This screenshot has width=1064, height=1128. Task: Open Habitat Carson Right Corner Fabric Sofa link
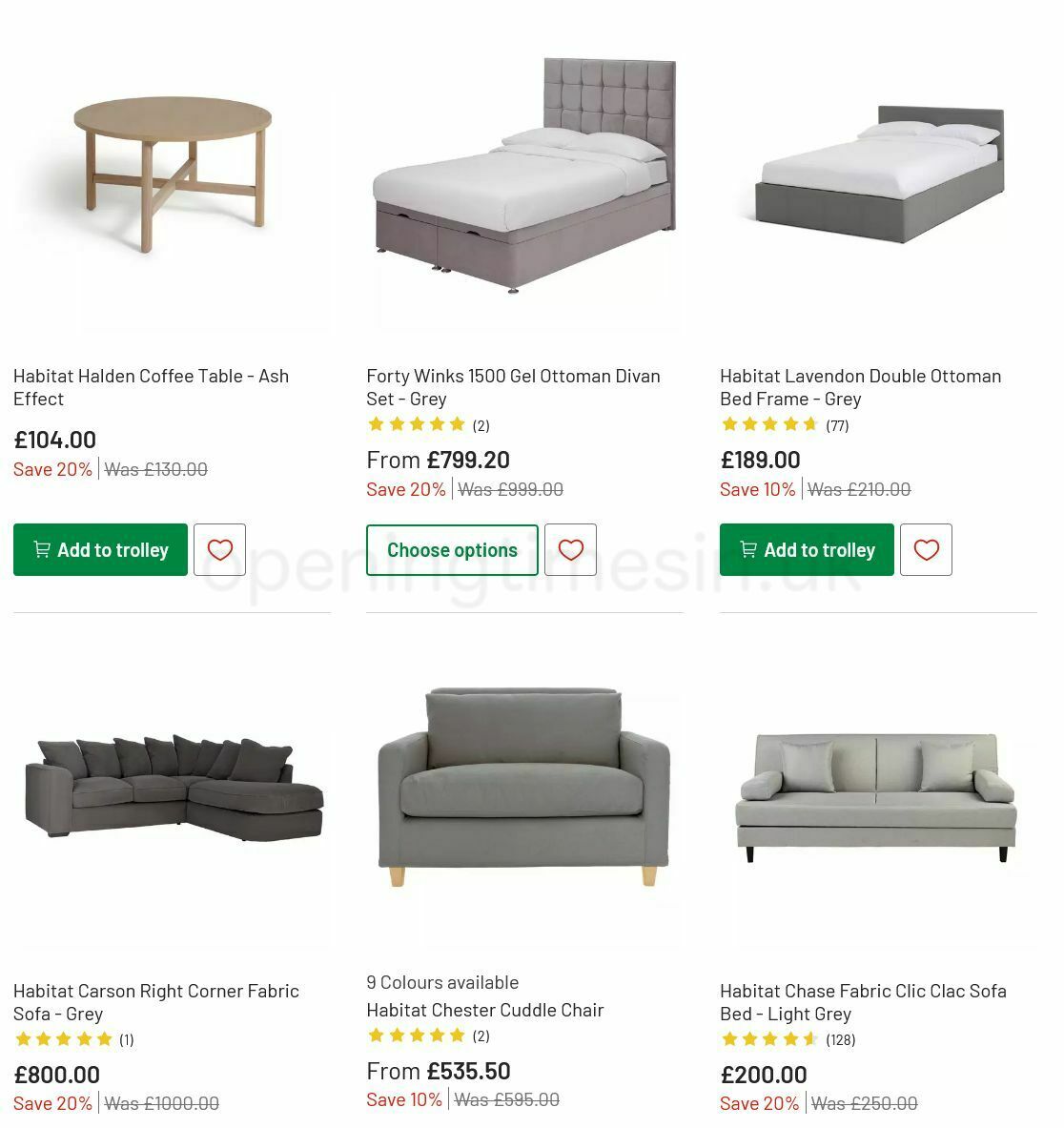coord(154,1002)
